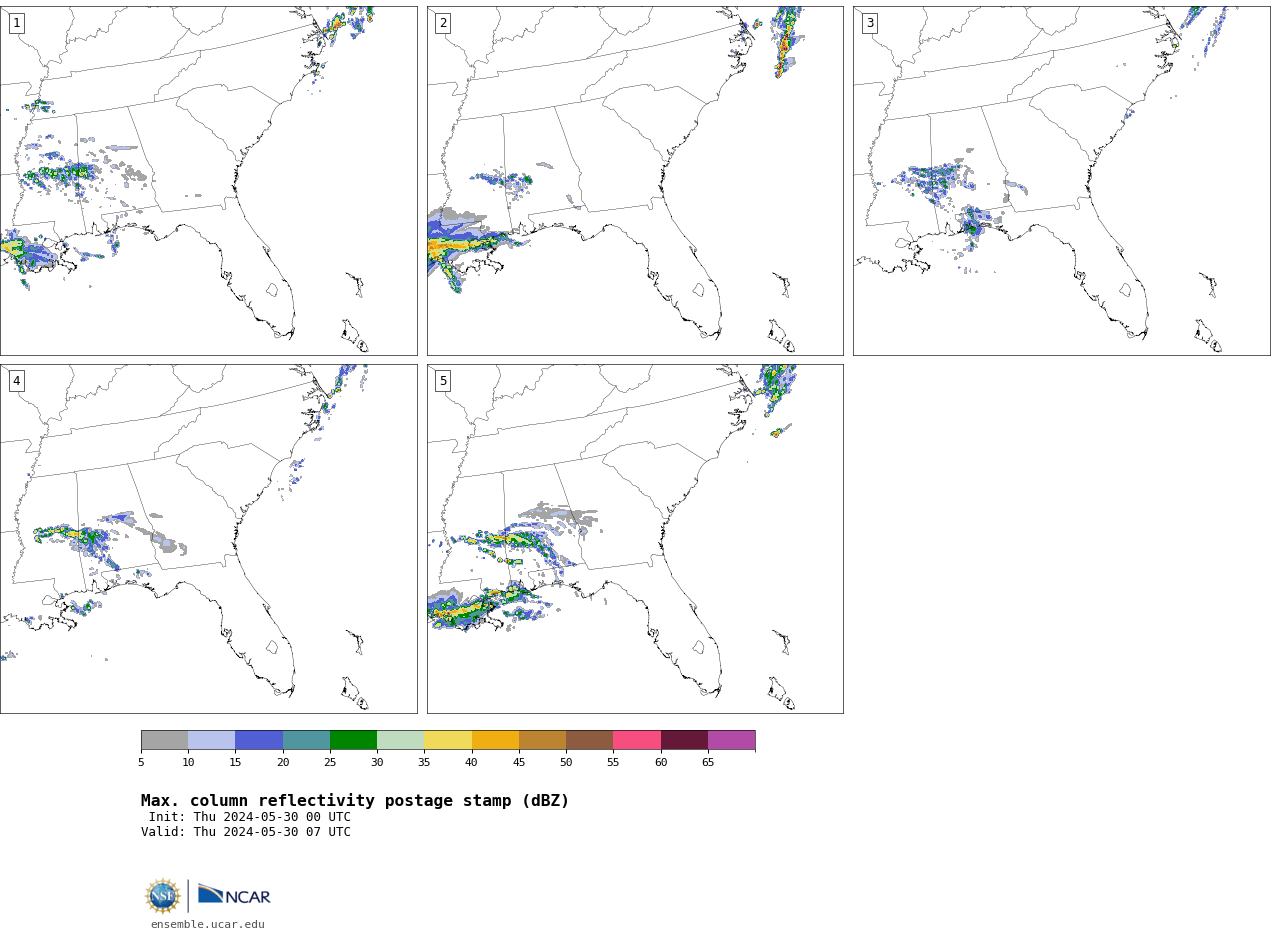Image resolution: width=1280 pixels, height=936 pixels.
Task: Click the colorbar tick label 50
Action: click(566, 762)
